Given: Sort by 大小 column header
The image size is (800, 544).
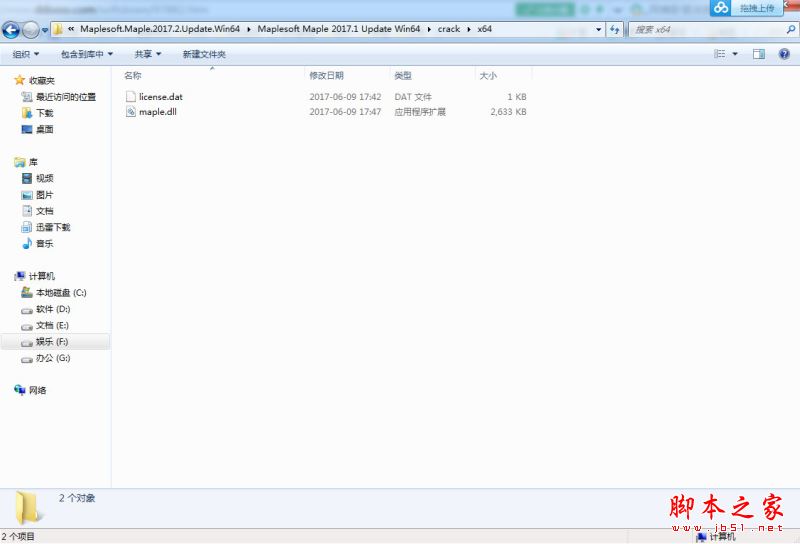Looking at the screenshot, I should click(488, 76).
